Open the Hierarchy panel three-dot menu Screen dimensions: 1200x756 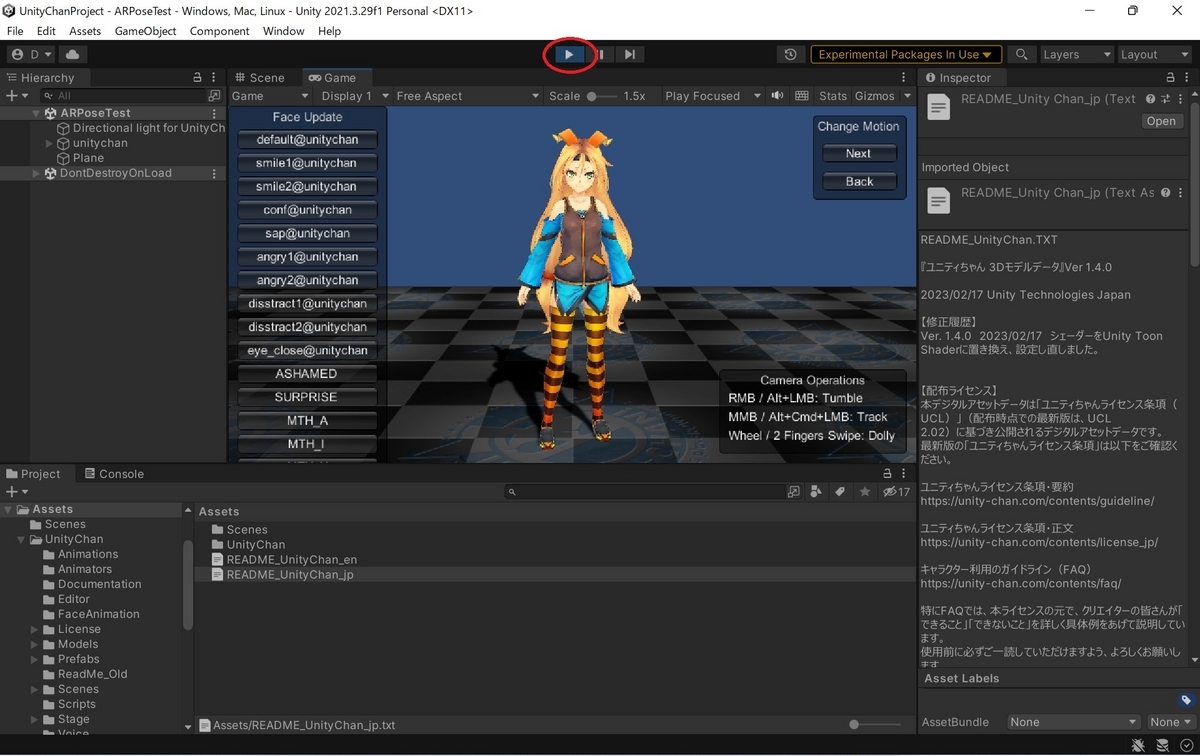click(x=215, y=77)
